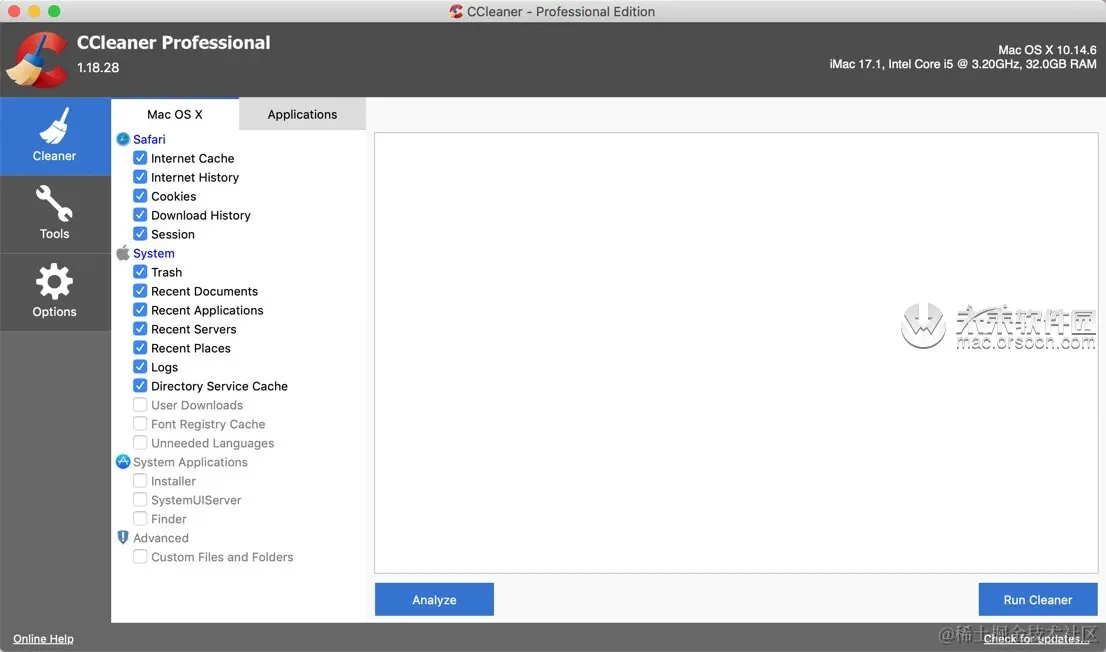Enable Font Registry Cache checkbox

click(140, 424)
